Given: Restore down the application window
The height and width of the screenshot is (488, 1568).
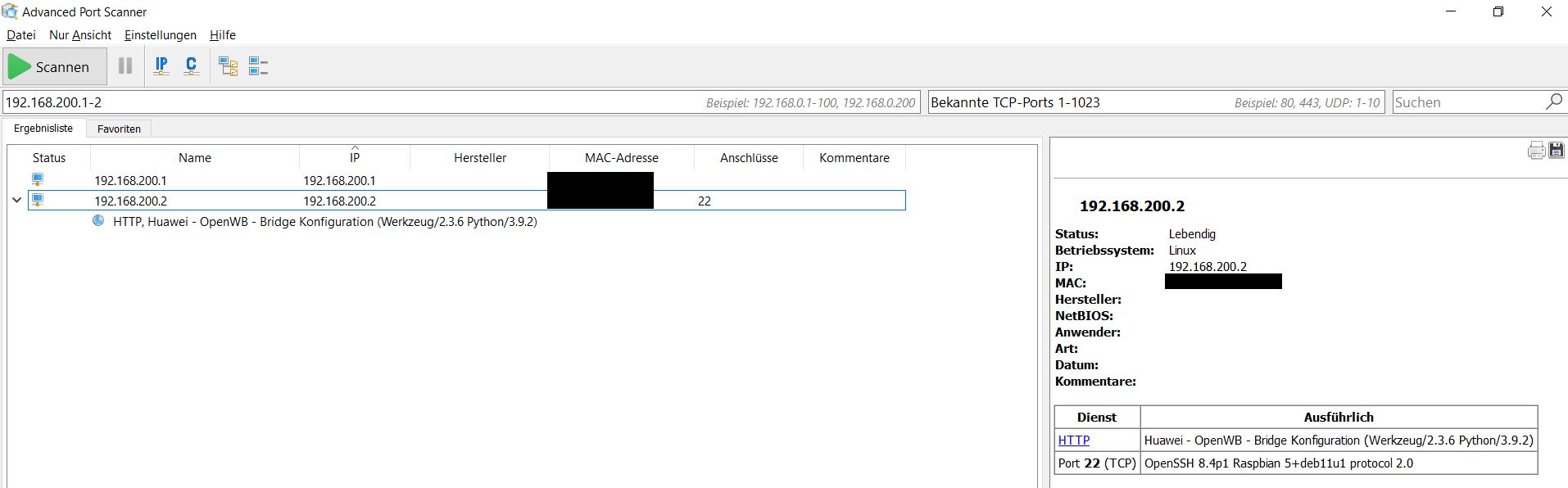Looking at the screenshot, I should click(1498, 11).
